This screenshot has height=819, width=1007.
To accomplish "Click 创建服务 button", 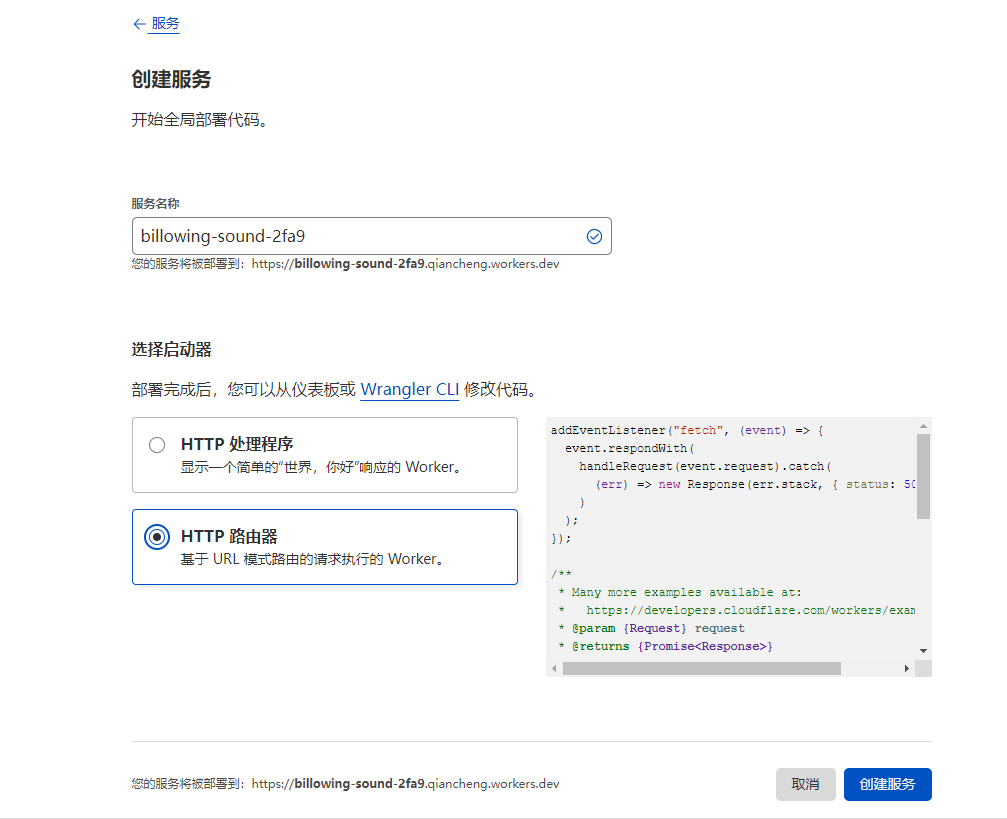I will point(888,784).
